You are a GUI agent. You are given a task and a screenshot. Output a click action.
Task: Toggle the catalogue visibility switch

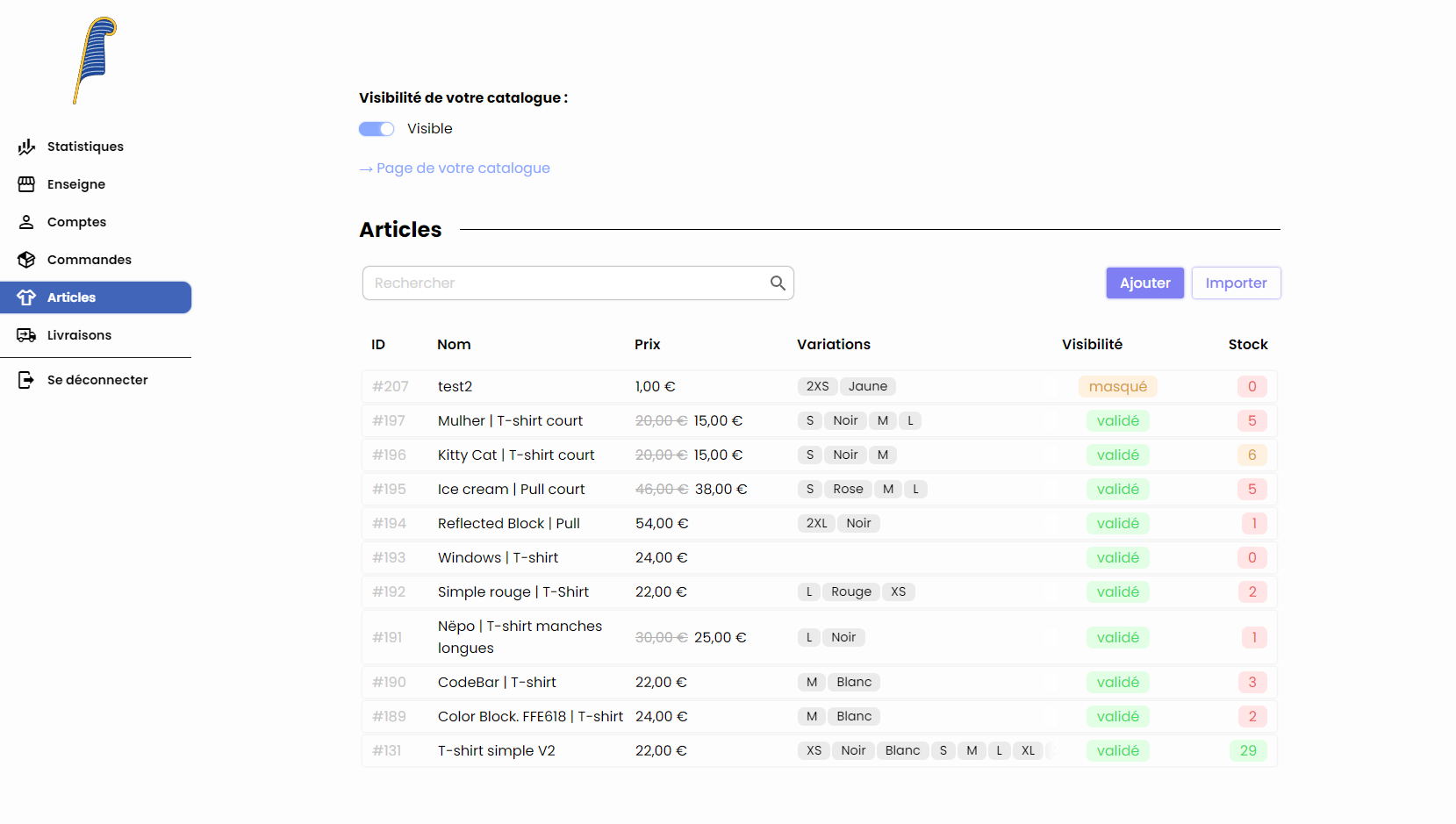point(376,128)
